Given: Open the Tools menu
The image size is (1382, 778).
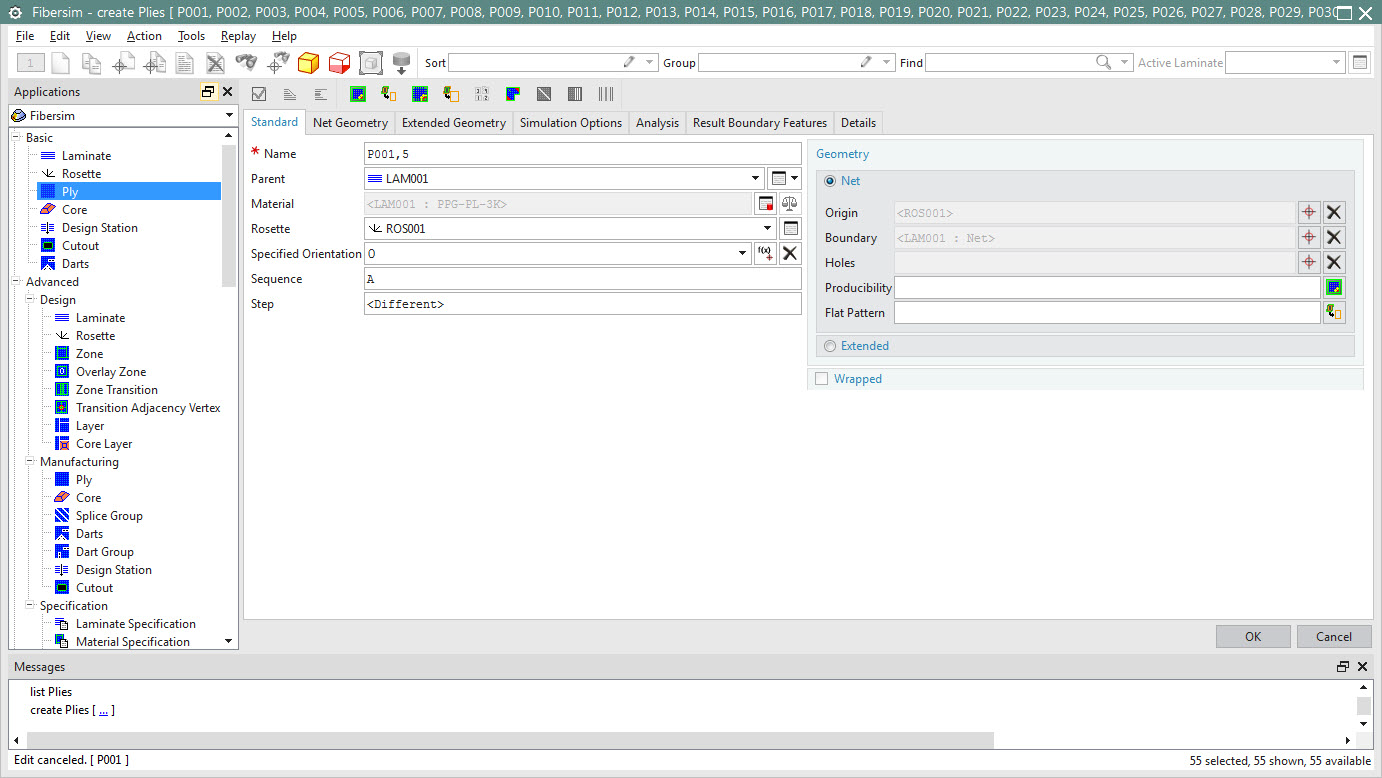Looking at the screenshot, I should 191,35.
